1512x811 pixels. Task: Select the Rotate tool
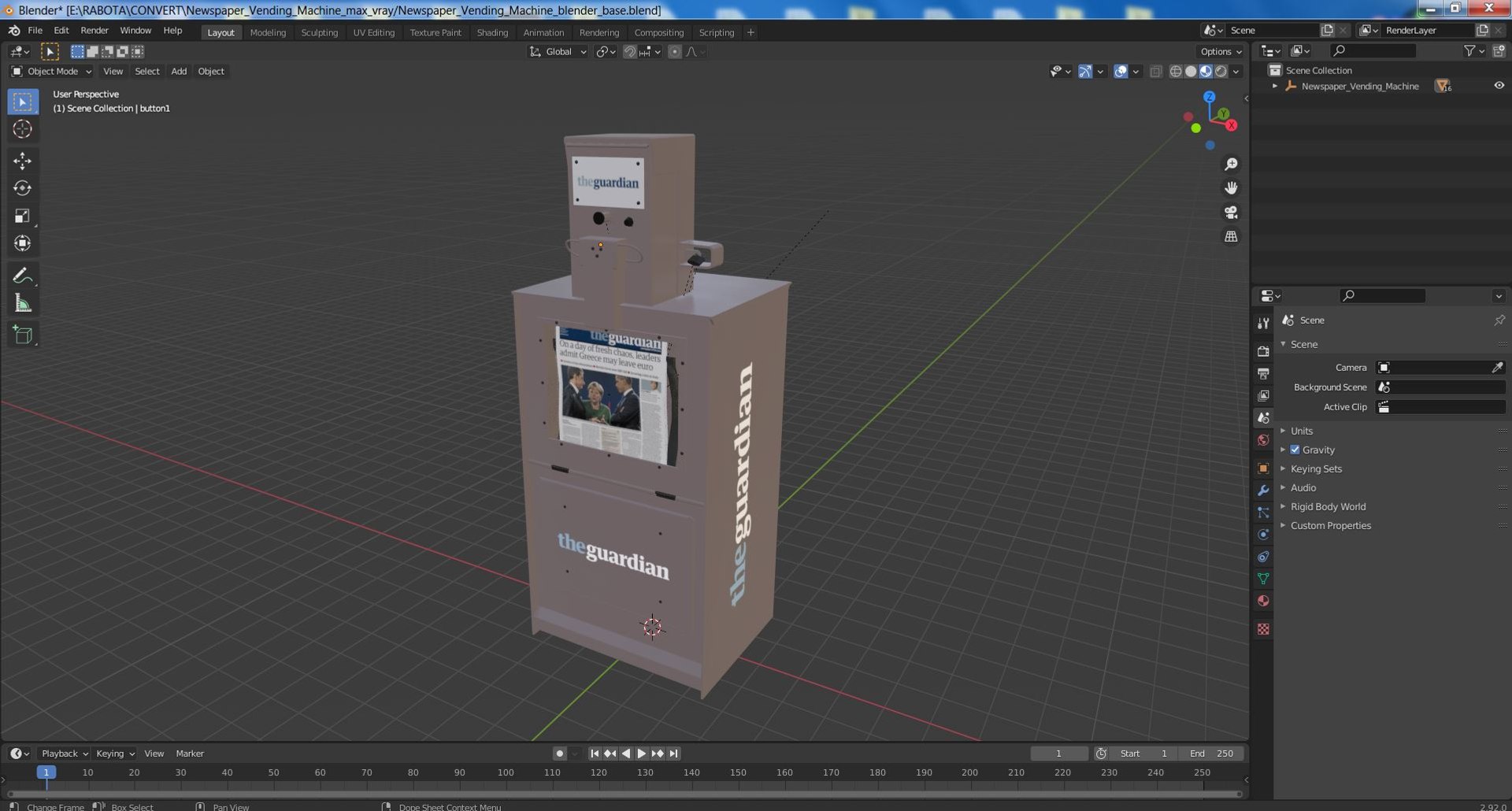pyautogui.click(x=22, y=188)
